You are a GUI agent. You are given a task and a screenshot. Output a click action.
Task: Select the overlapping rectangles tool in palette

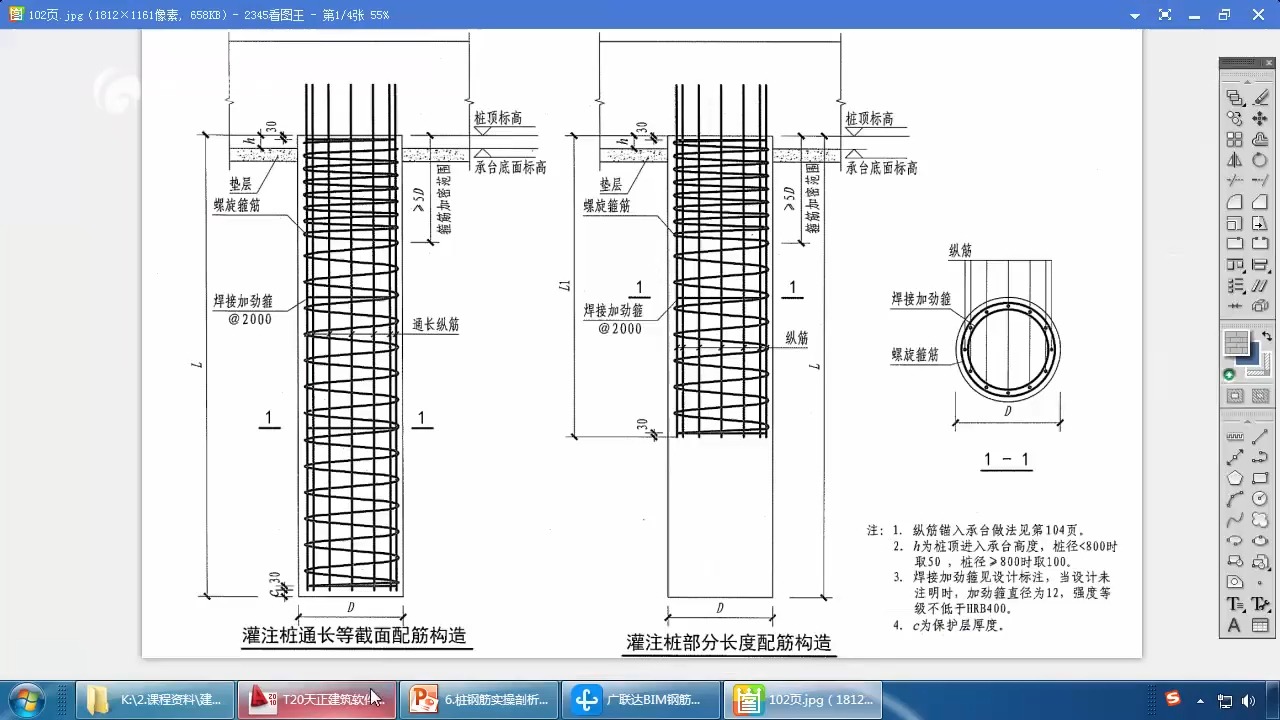1234,96
